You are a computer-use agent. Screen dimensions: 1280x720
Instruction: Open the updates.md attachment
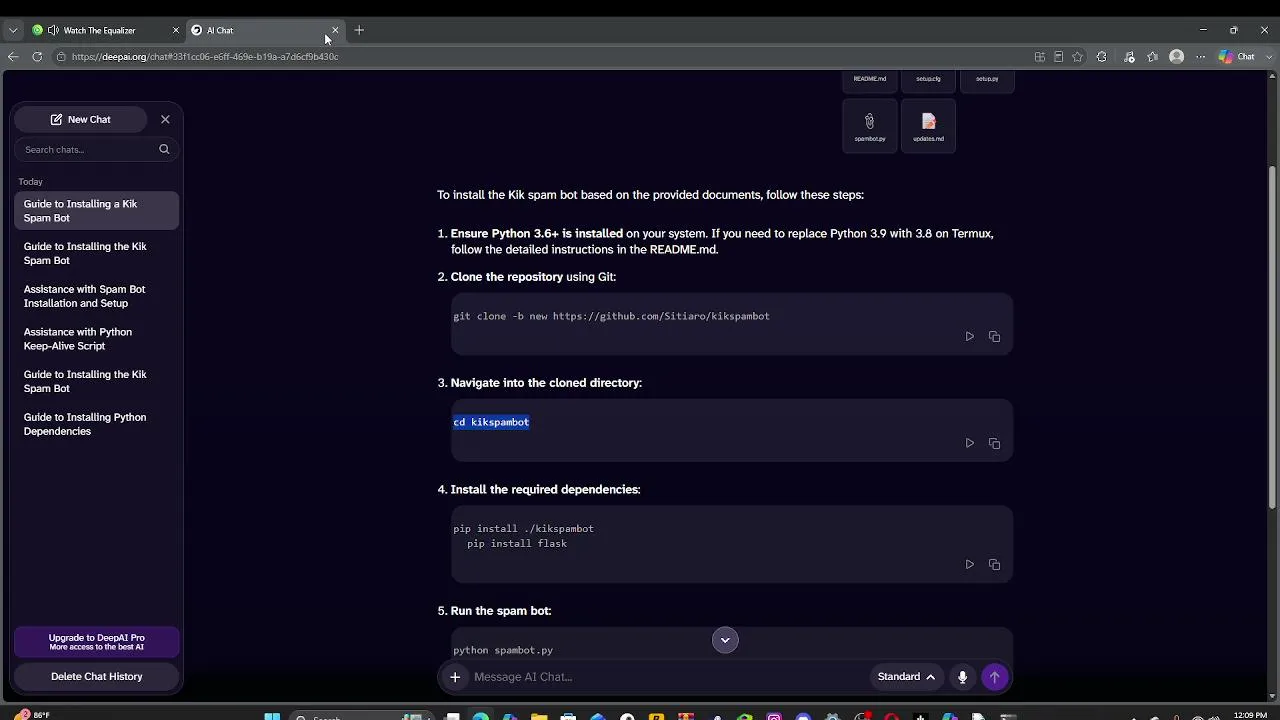[928, 127]
